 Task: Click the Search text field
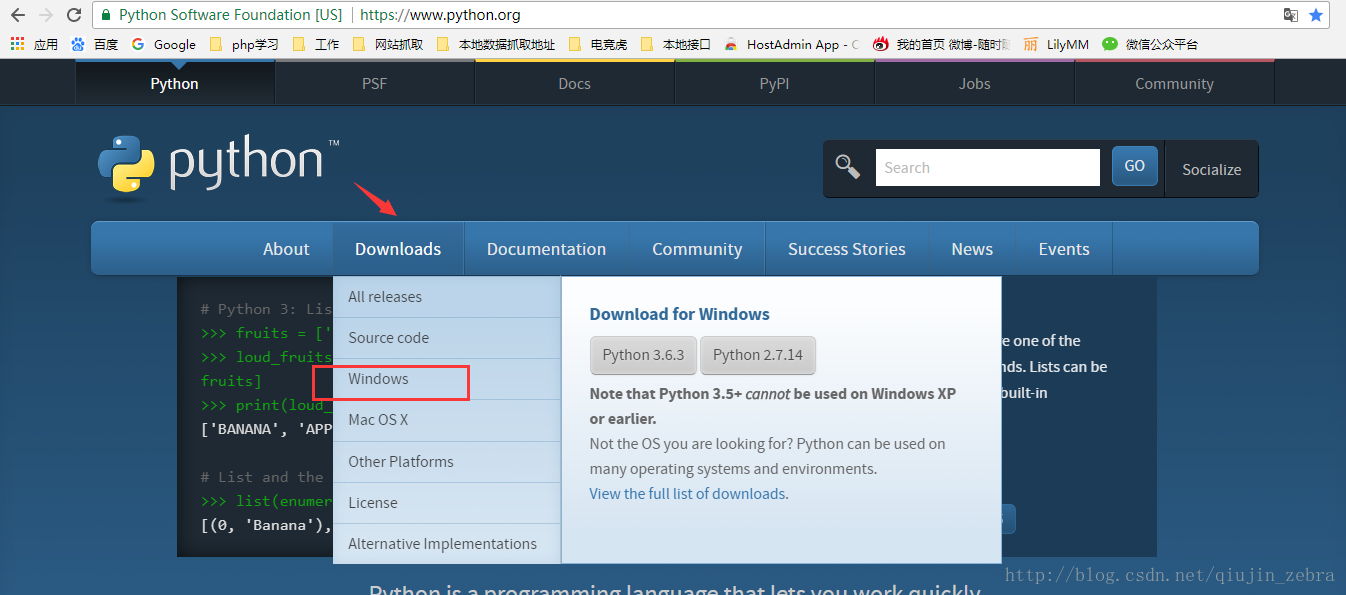(987, 167)
